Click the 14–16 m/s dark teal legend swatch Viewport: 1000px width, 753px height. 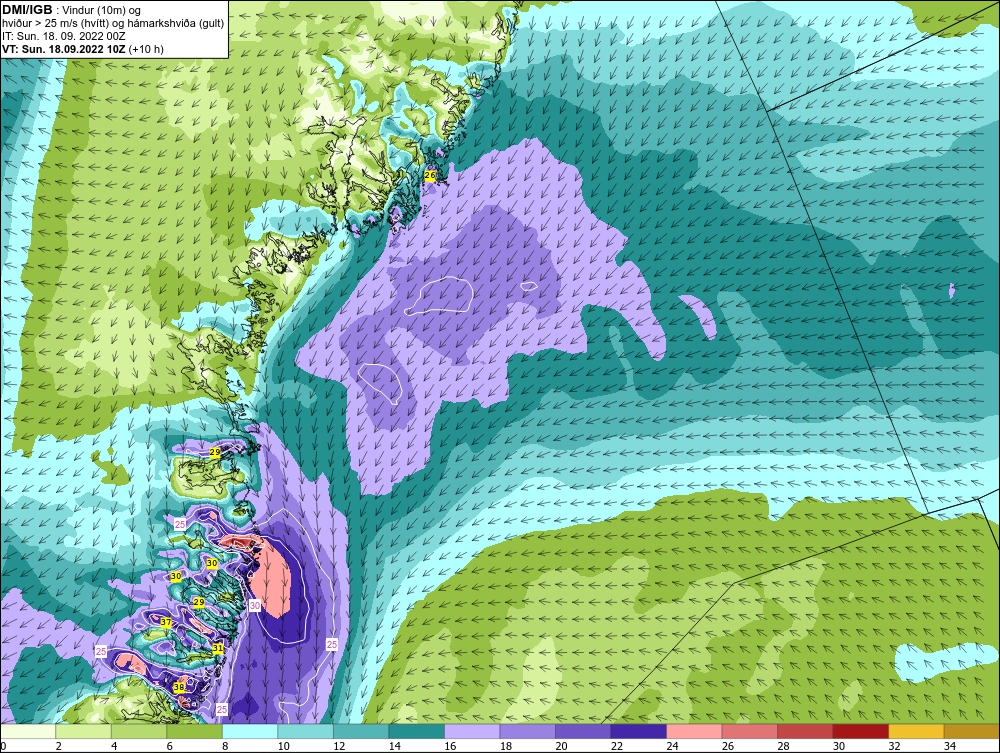[416, 731]
